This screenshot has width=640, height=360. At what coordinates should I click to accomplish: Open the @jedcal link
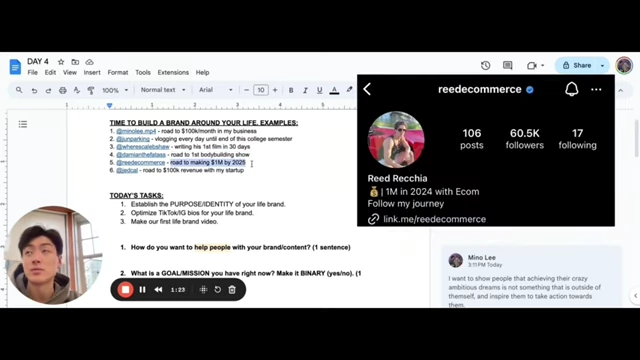pos(127,170)
